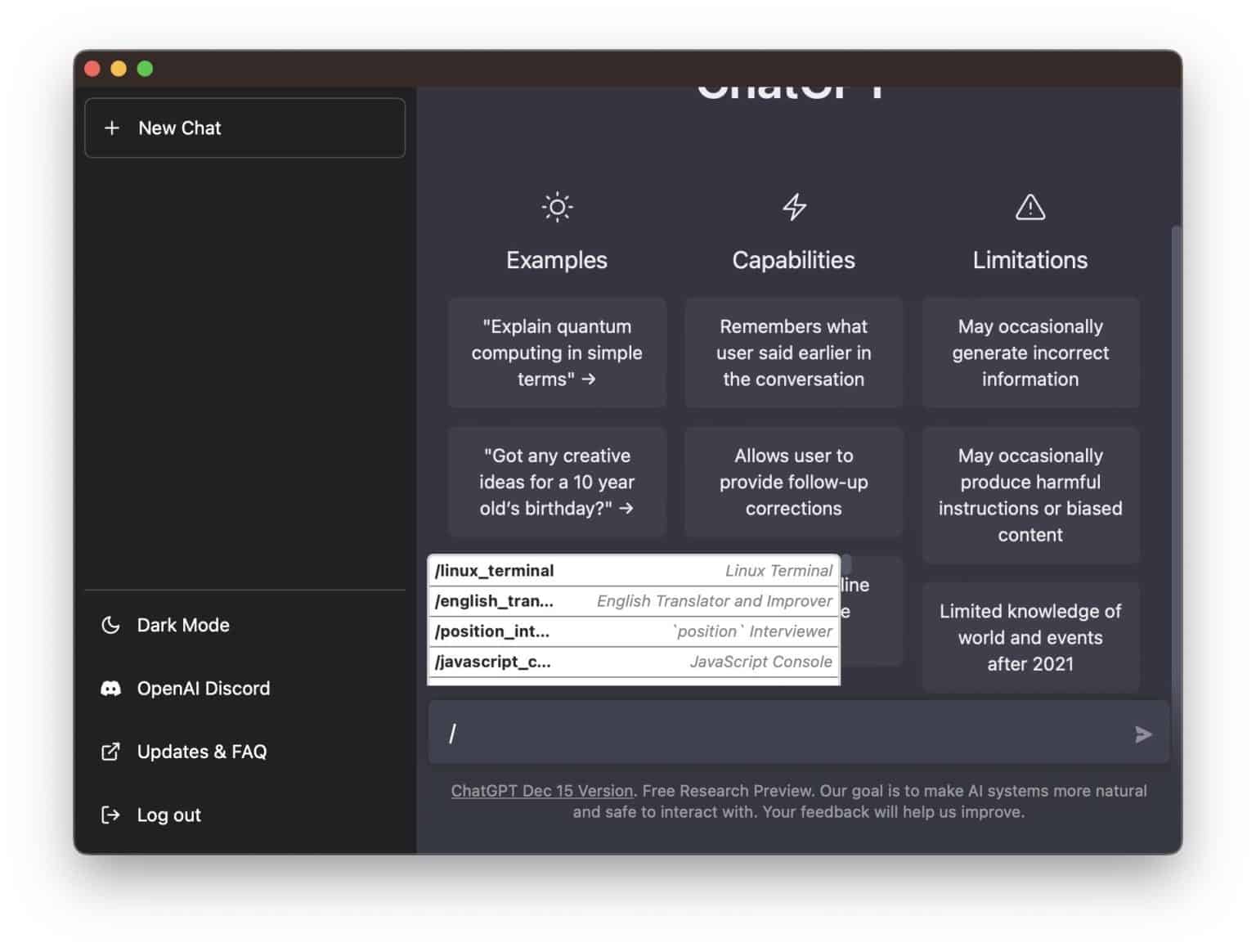The width and height of the screenshot is (1256, 952).
Task: Click the quantum computing example prompt
Action: point(556,353)
